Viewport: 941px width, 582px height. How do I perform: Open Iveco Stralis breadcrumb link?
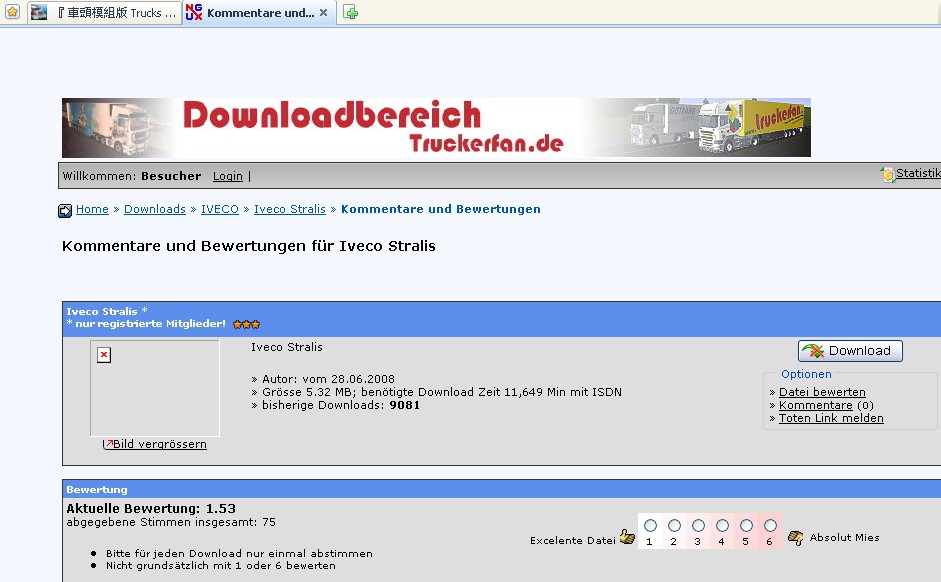289,209
